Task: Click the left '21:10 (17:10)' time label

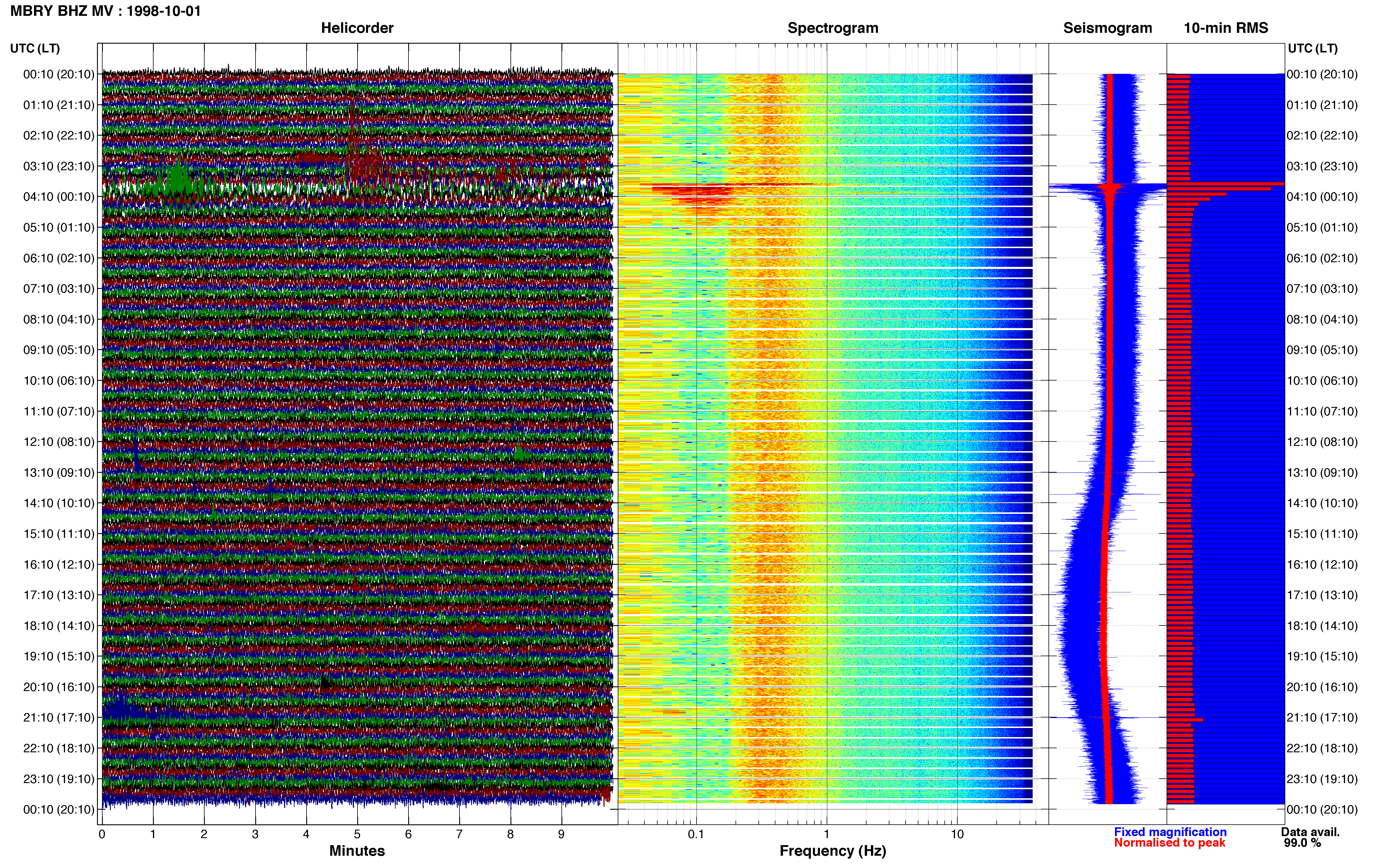Action: (59, 718)
